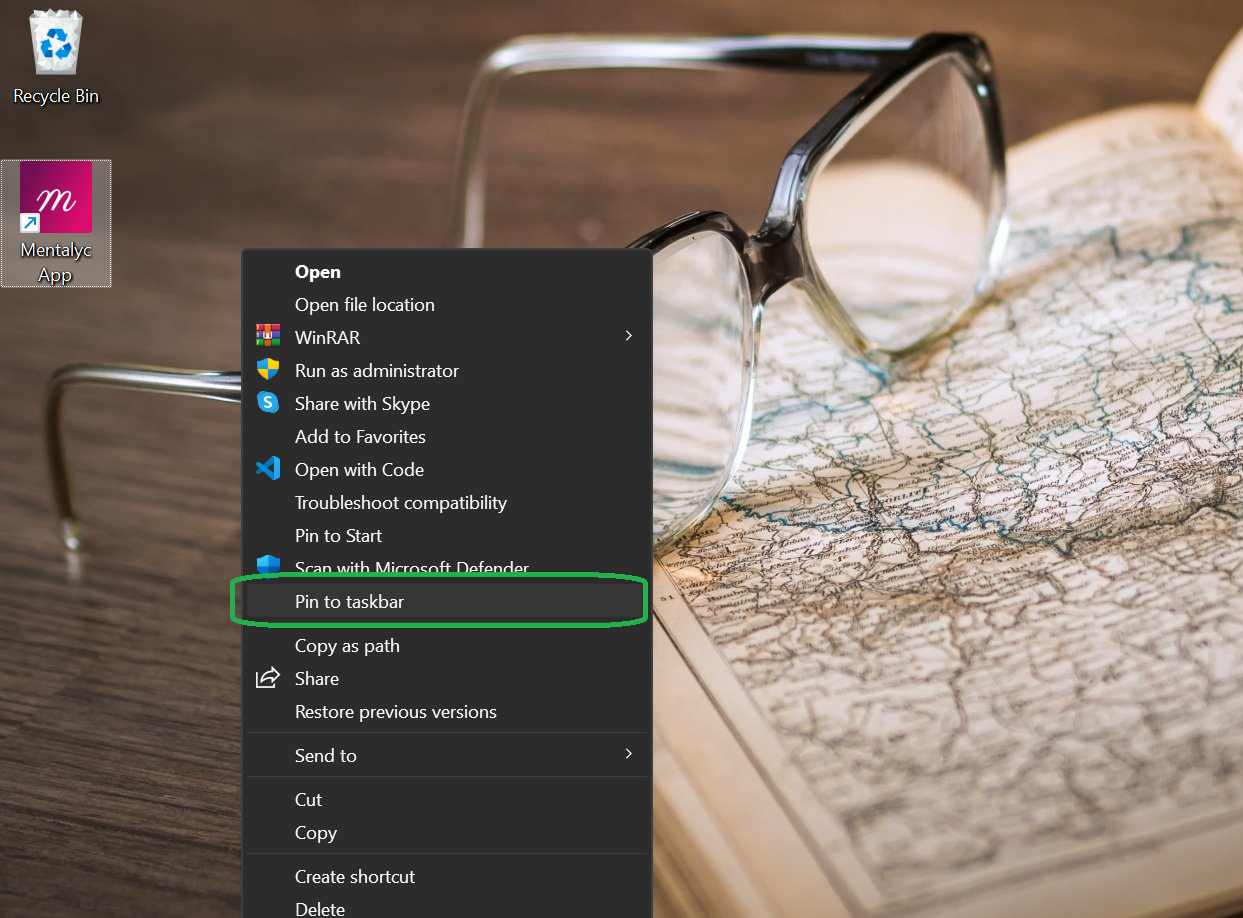Select Pin to taskbar
The height and width of the screenshot is (918, 1243).
point(447,602)
